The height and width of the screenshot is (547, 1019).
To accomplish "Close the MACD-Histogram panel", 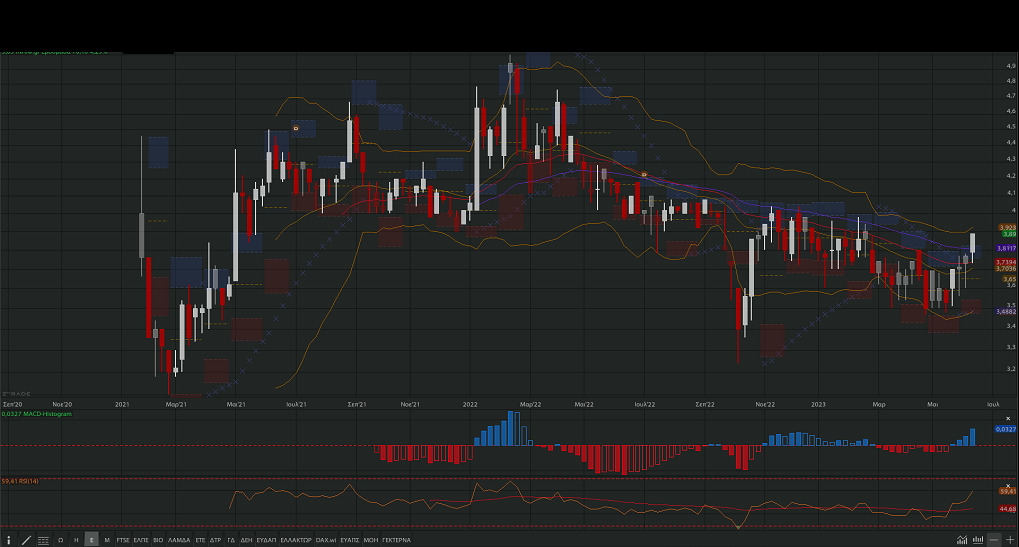I will 1008,418.
